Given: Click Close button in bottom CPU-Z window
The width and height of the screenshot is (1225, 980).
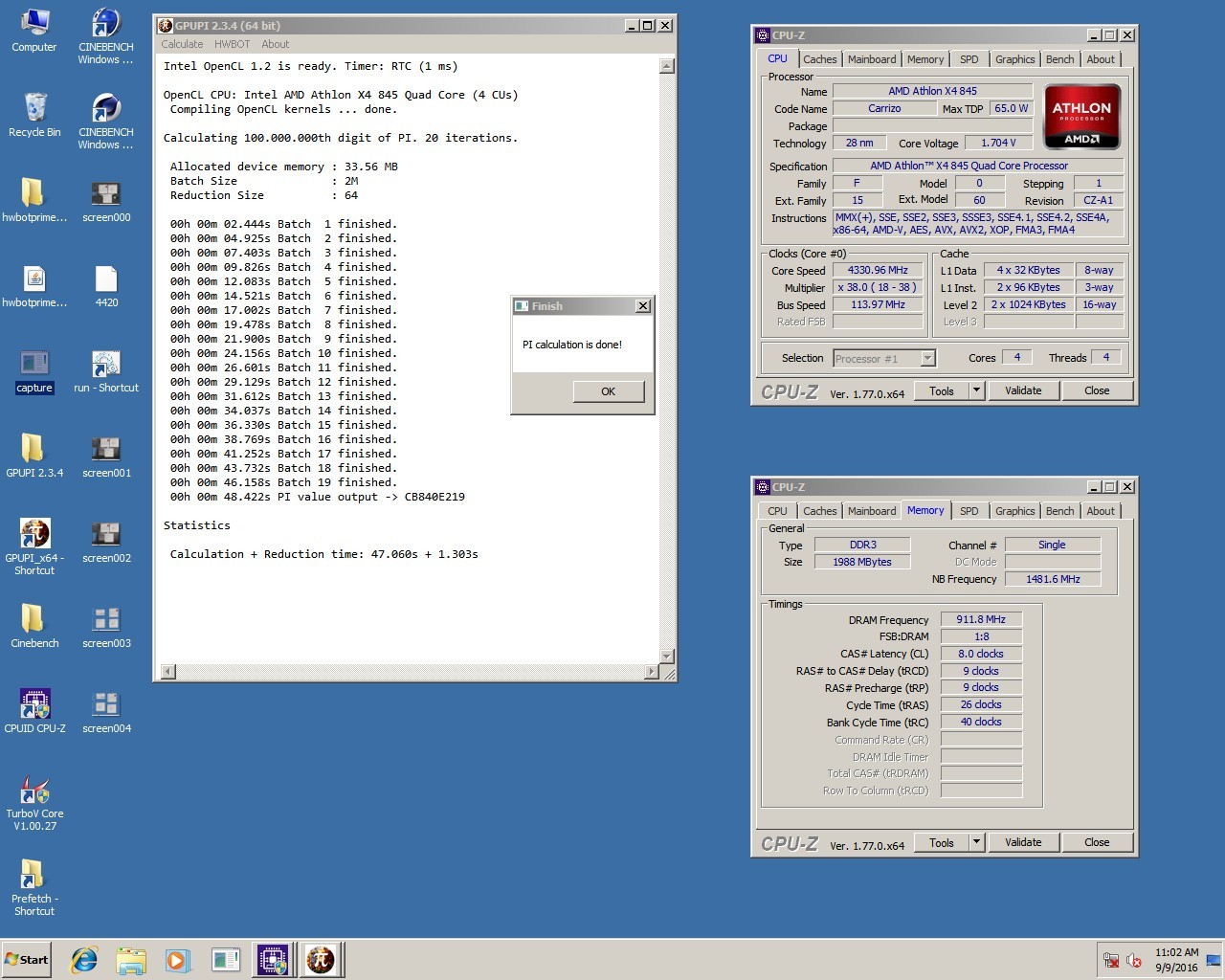Looking at the screenshot, I should click(x=1097, y=842).
